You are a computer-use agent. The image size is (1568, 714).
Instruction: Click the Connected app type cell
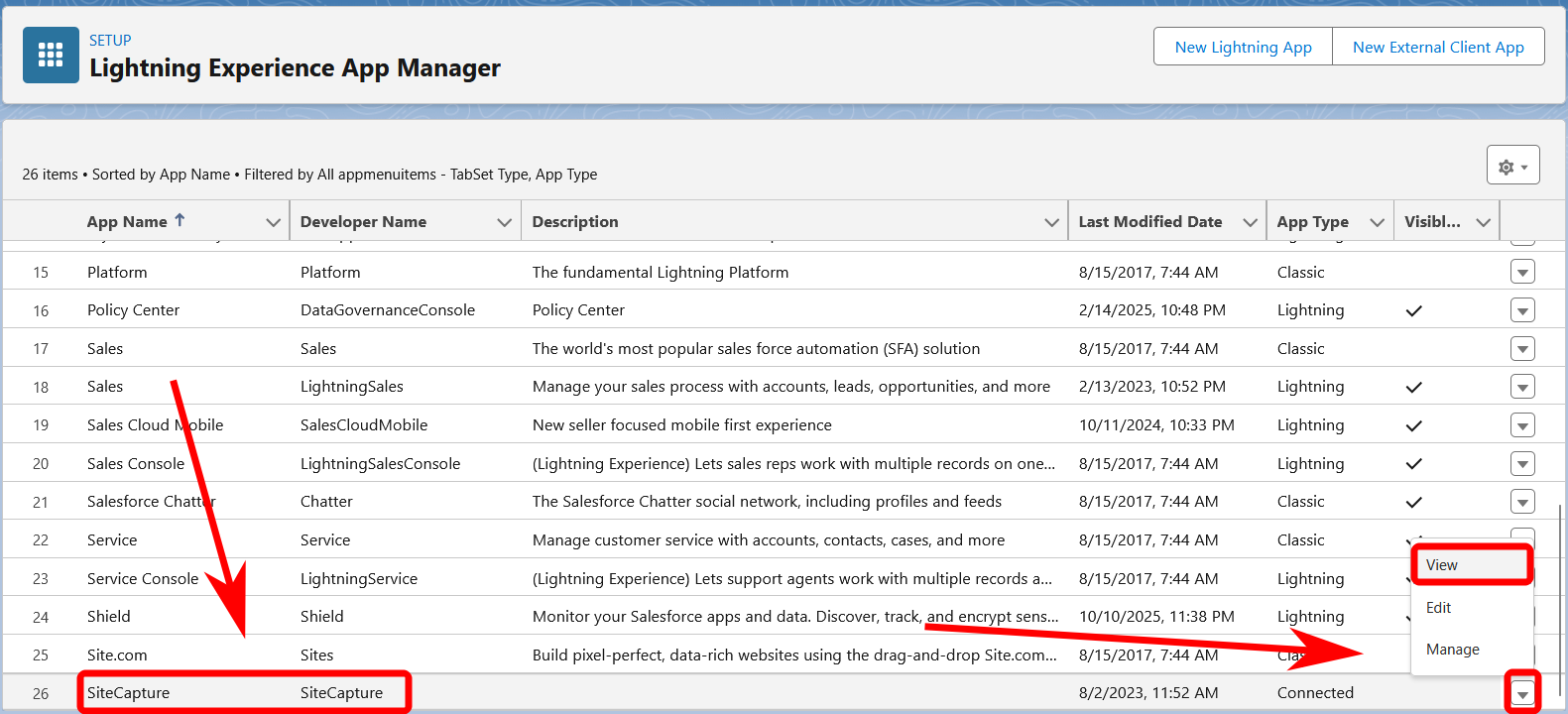pyautogui.click(x=1315, y=693)
